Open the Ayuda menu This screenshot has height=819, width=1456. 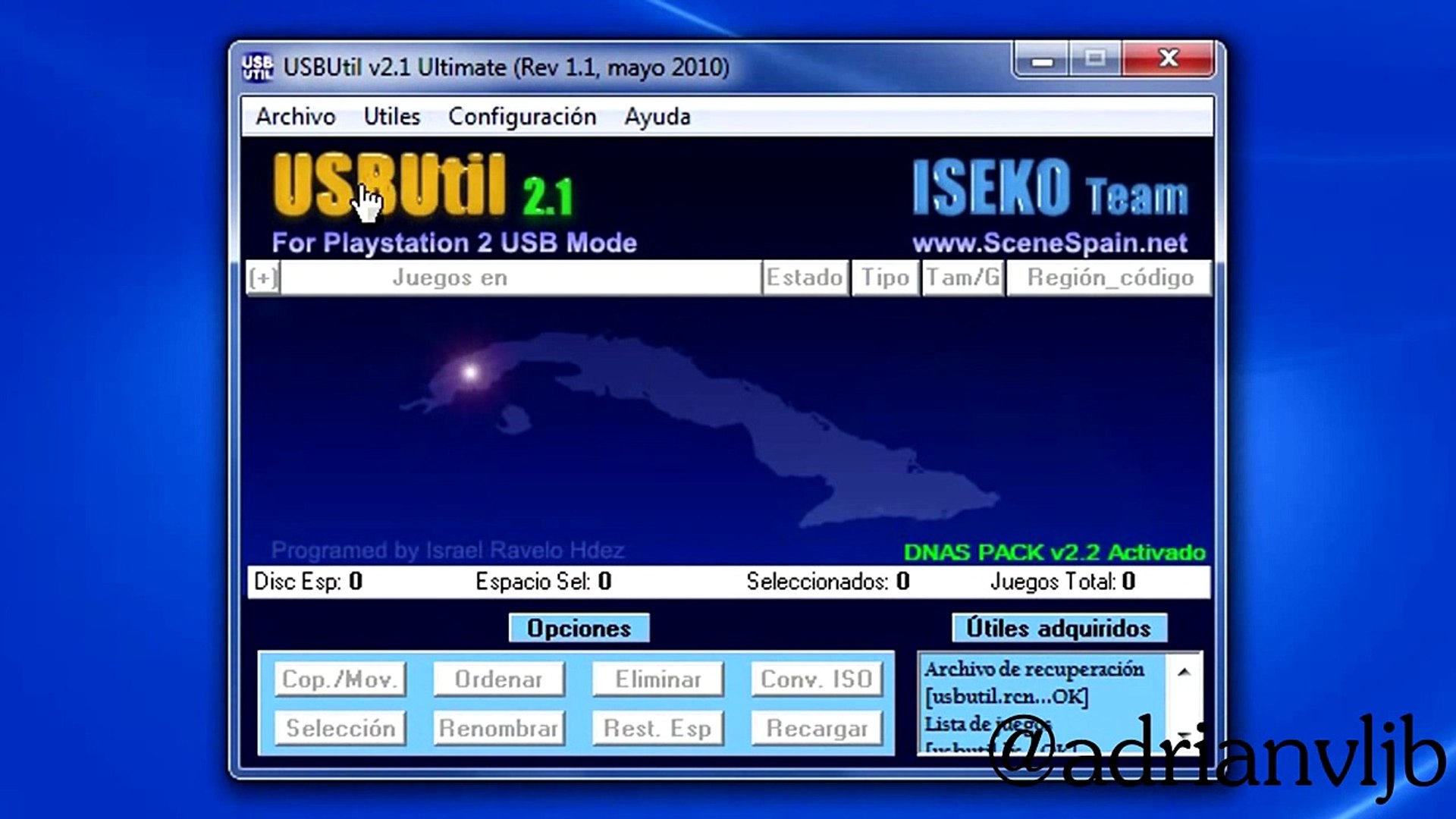(x=657, y=116)
